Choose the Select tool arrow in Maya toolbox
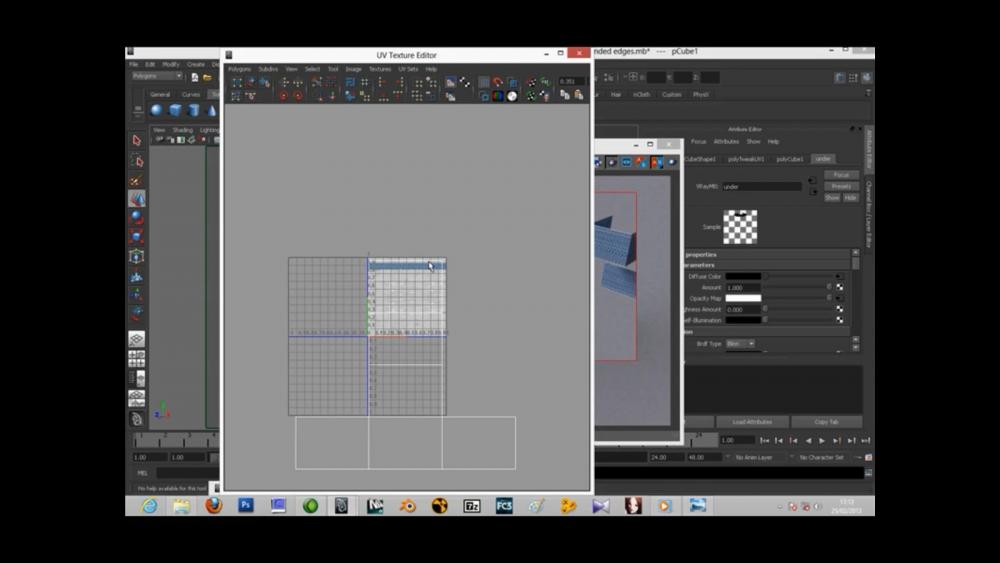This screenshot has width=1000, height=563. tap(136, 140)
